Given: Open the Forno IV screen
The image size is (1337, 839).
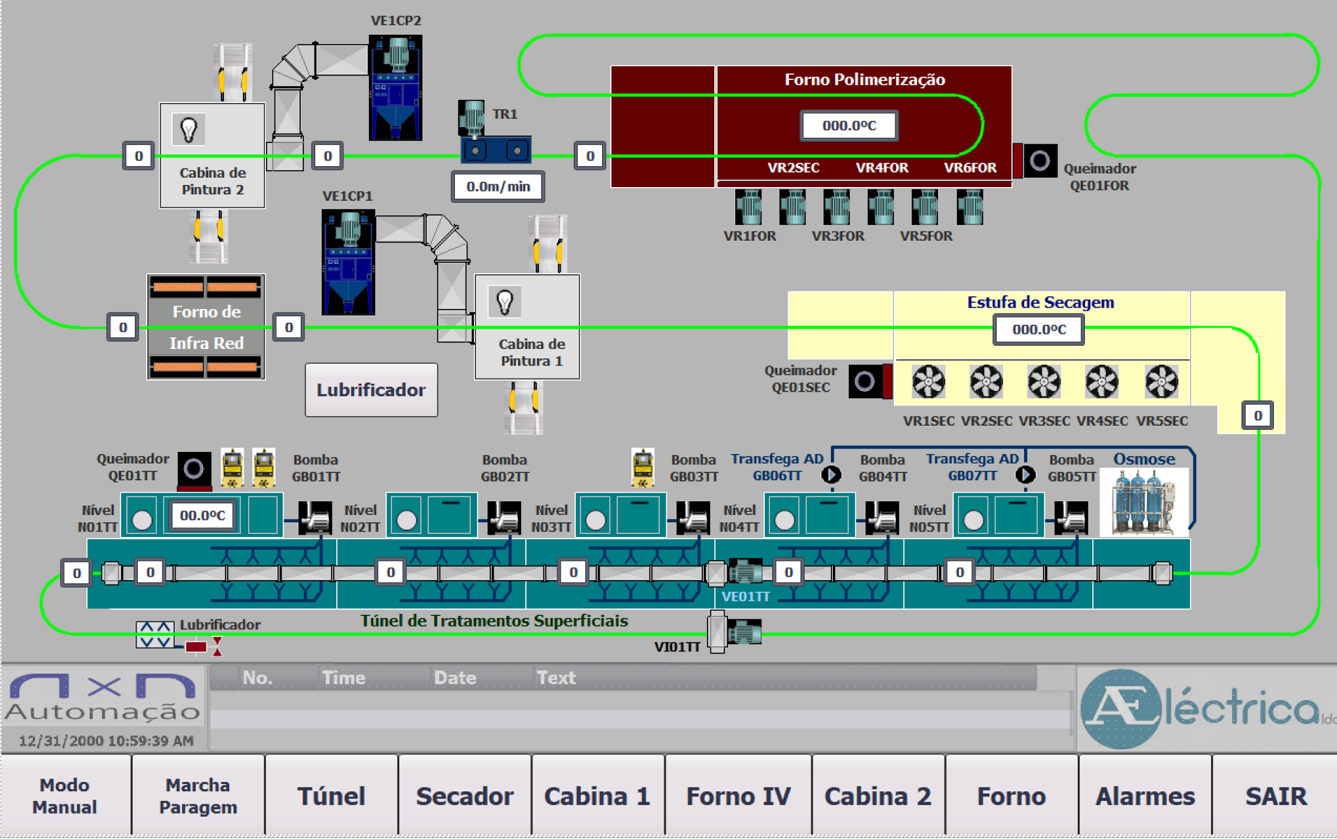Looking at the screenshot, I should tap(738, 796).
